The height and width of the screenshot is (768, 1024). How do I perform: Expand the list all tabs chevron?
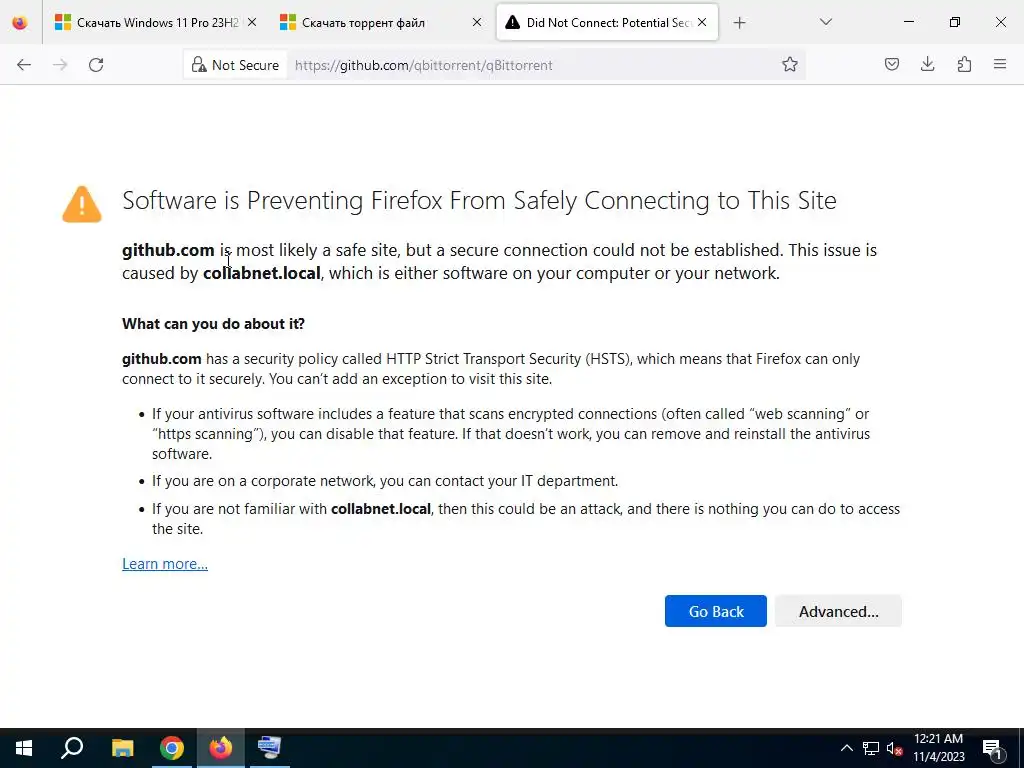point(825,23)
